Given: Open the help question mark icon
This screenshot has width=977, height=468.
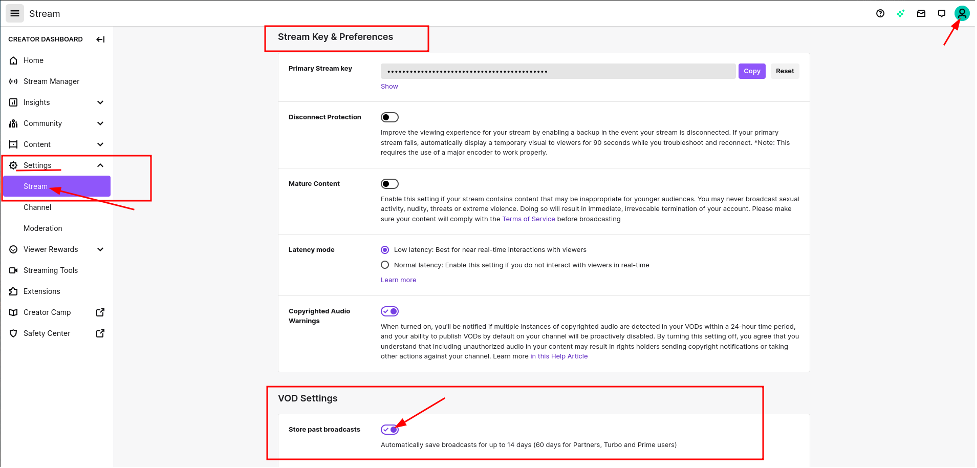Looking at the screenshot, I should pos(880,13).
